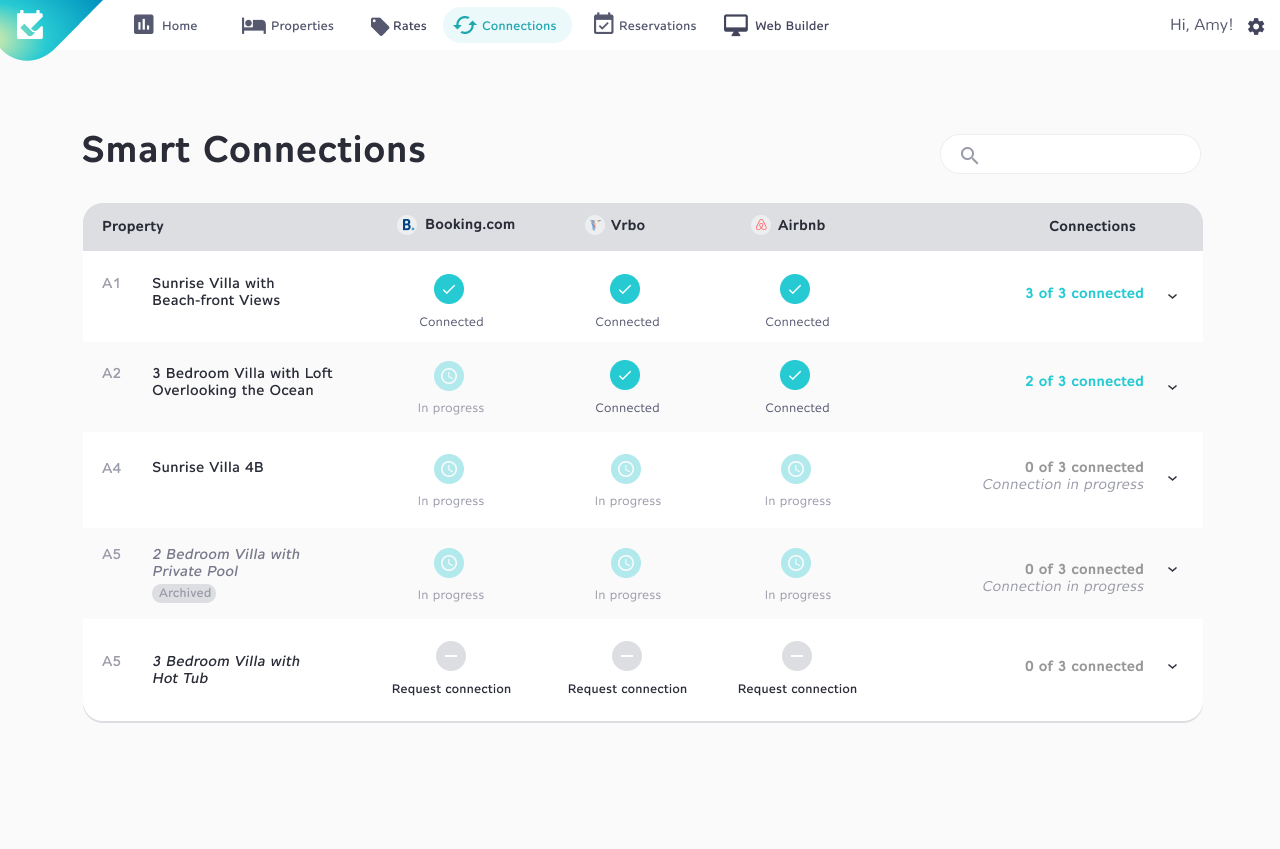
Task: Expand the Sunrise Villa Beach-front Views row
Action: [1173, 296]
